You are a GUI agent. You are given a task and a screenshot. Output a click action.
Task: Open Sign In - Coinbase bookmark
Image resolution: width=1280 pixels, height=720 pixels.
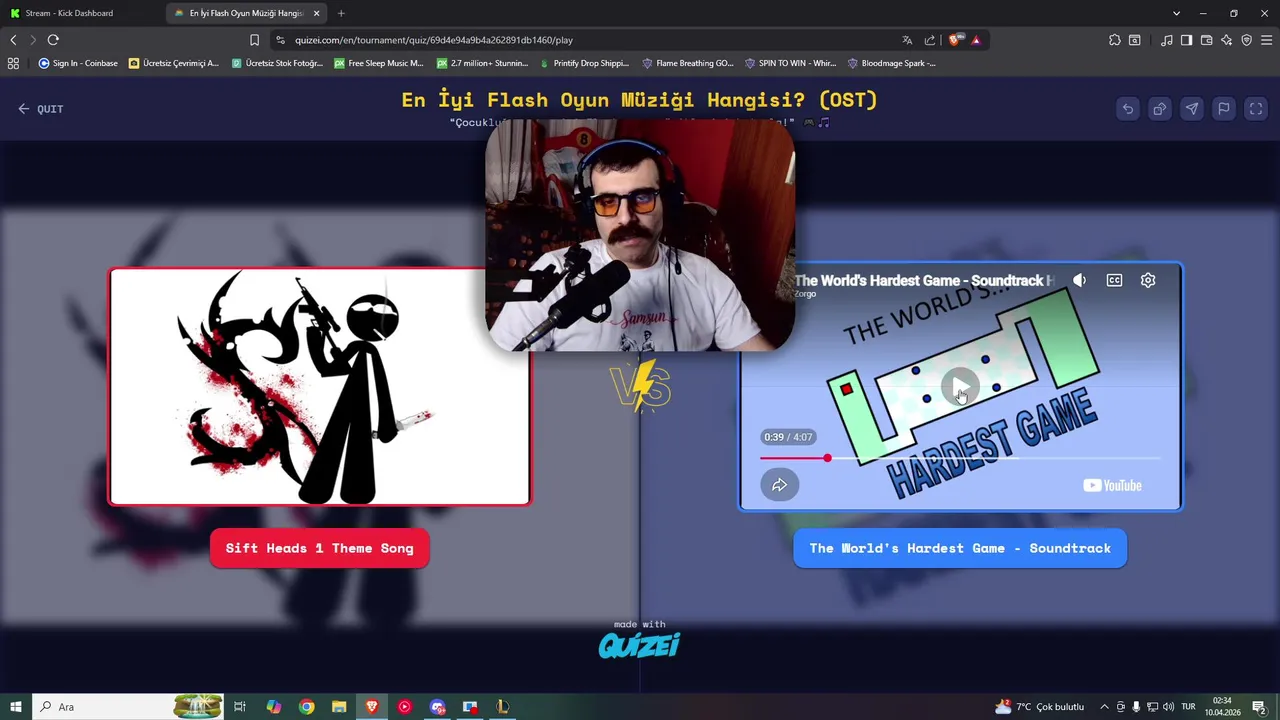pyautogui.click(x=78, y=63)
